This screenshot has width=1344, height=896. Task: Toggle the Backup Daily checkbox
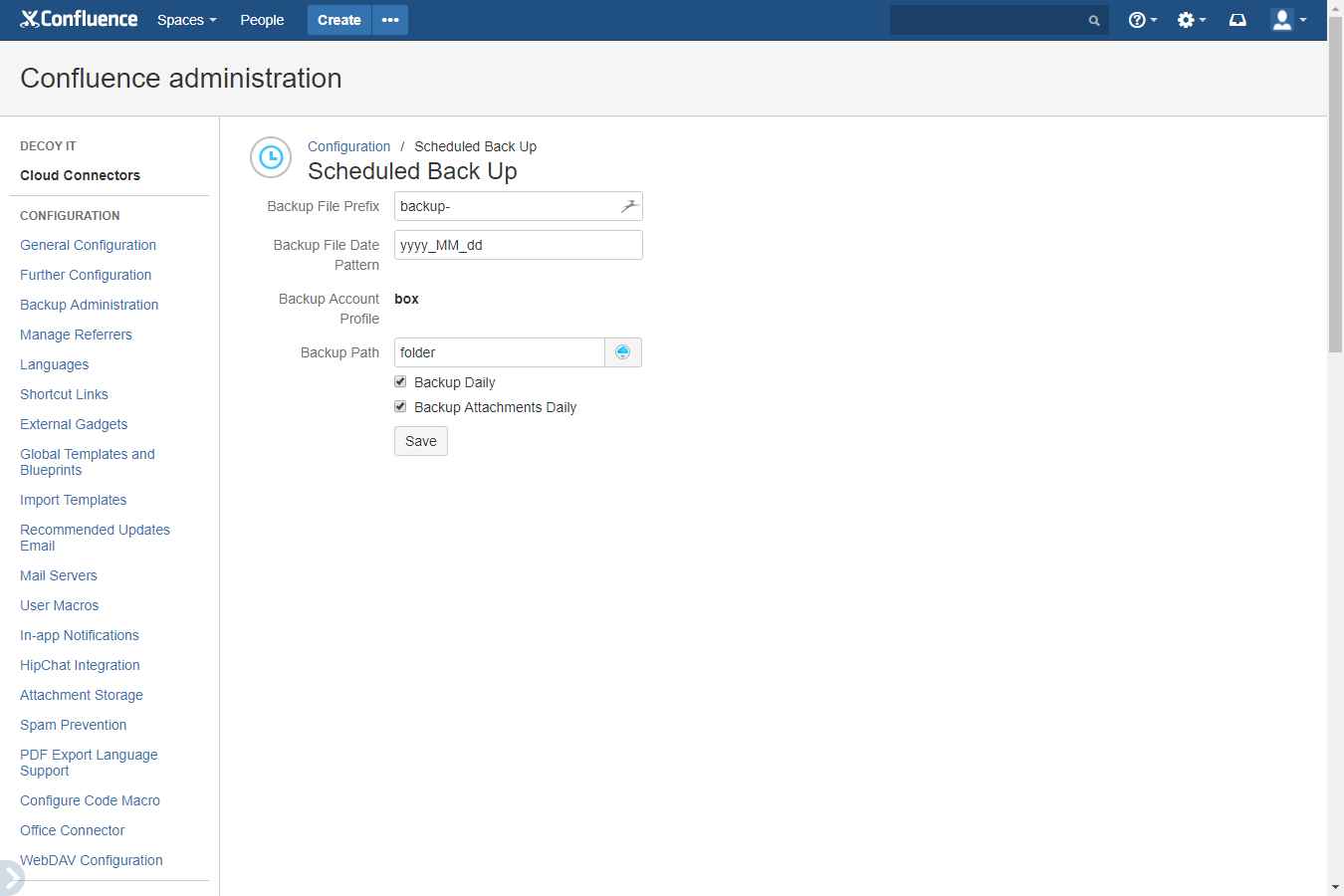(x=400, y=381)
